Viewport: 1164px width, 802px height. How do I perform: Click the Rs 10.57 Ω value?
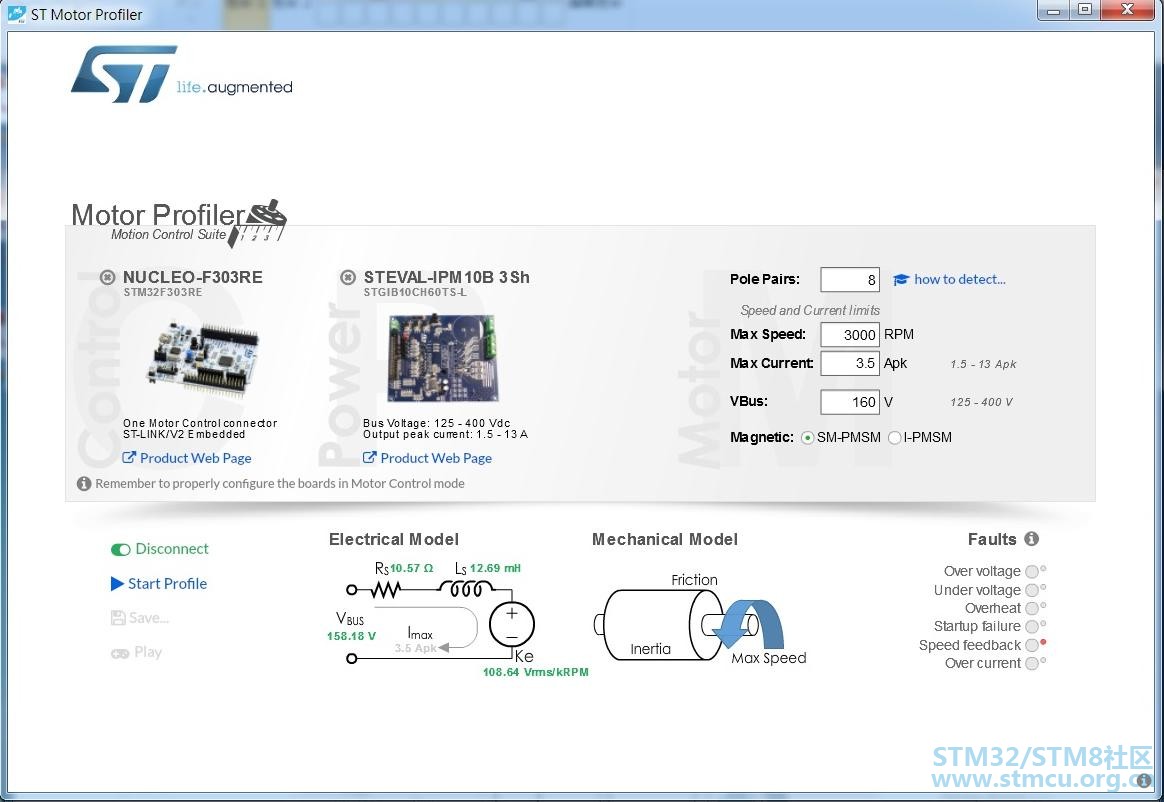coord(411,568)
